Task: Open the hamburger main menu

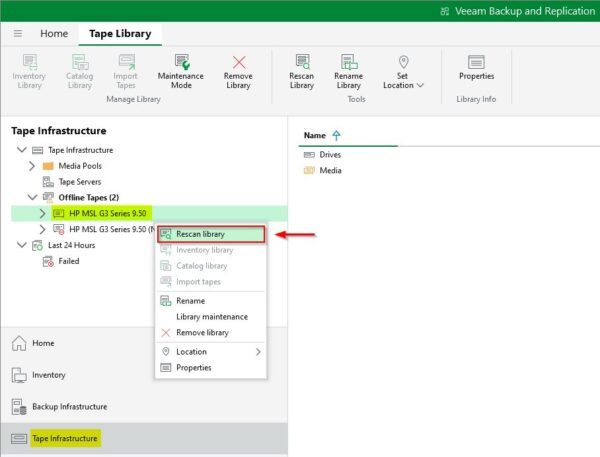Action: [18, 34]
